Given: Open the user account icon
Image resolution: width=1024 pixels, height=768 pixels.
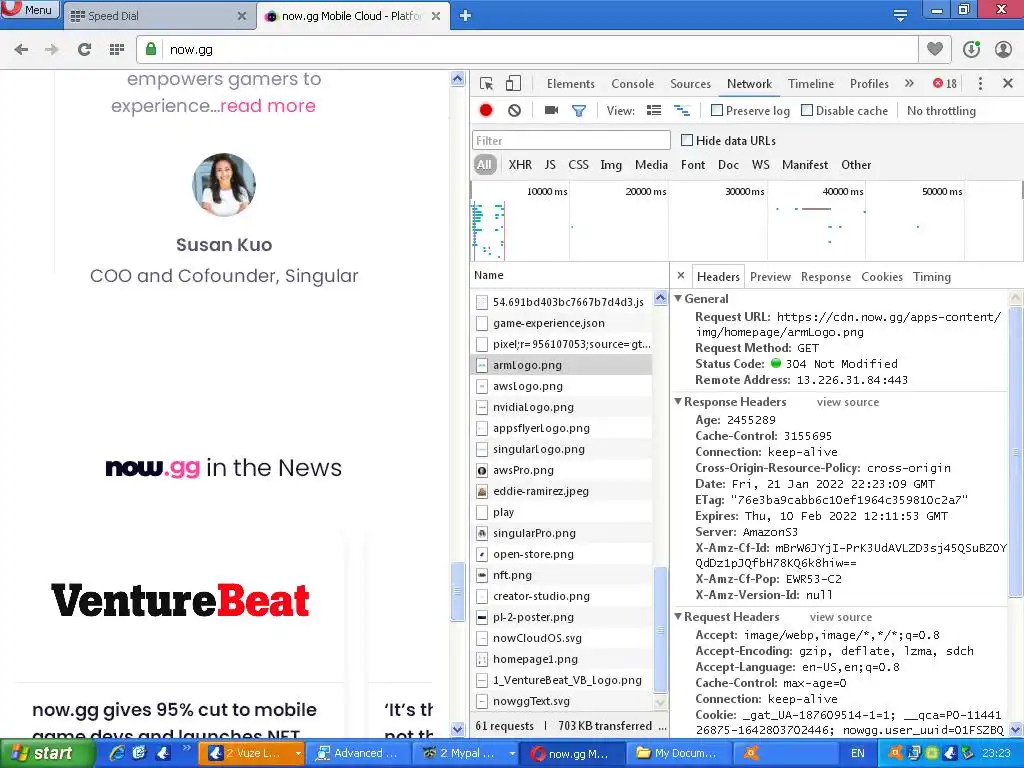Looking at the screenshot, I should tap(1003, 50).
